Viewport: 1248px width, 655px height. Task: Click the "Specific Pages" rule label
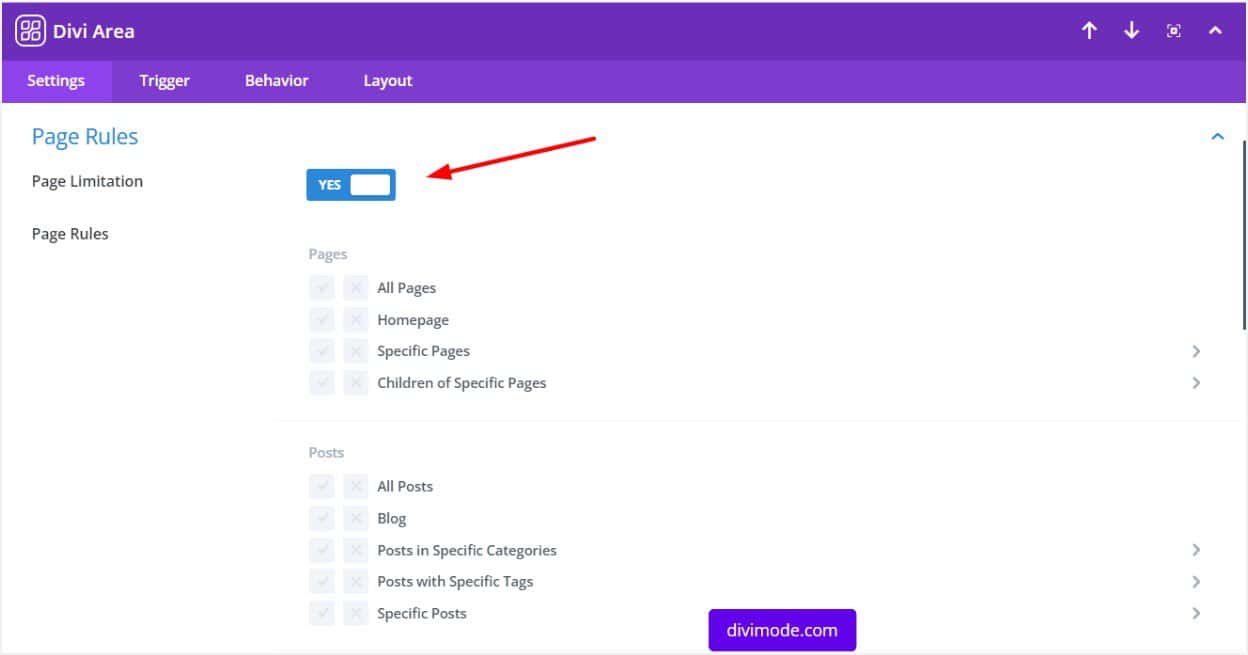[x=423, y=351]
